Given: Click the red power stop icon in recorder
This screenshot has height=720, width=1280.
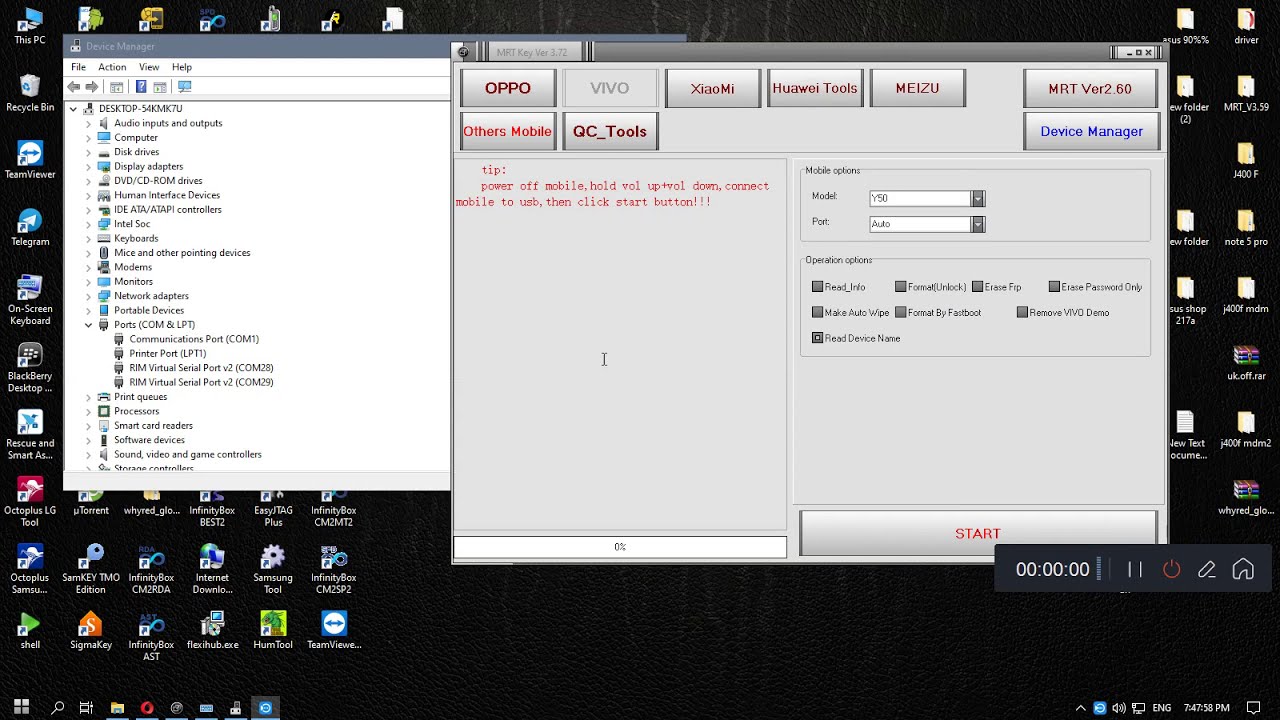Looking at the screenshot, I should click(x=1172, y=569).
